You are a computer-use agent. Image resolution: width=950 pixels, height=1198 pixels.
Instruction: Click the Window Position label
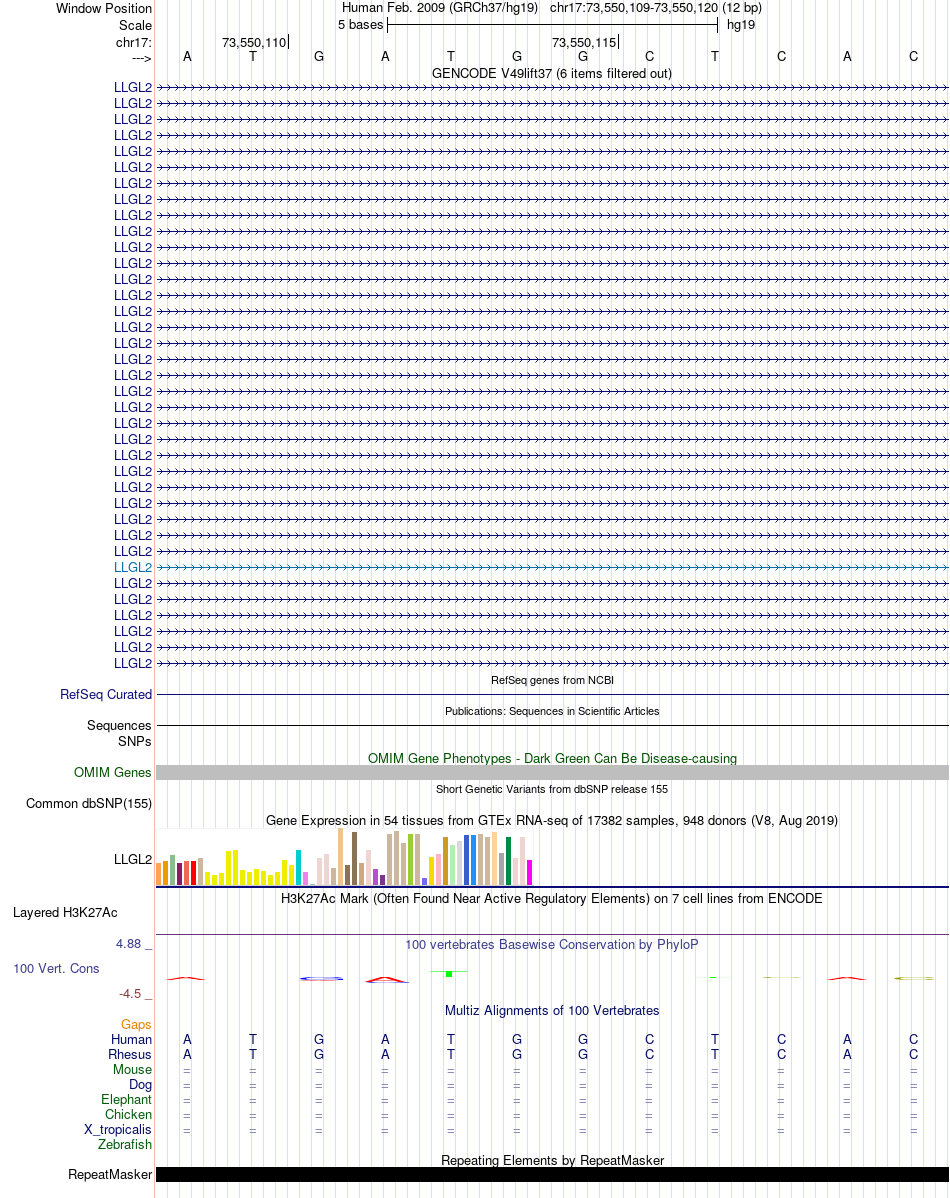tap(104, 9)
